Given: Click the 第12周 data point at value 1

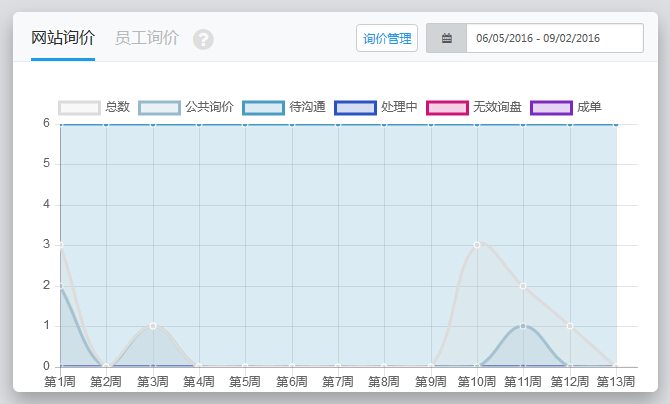Looking at the screenshot, I should coord(570,325).
